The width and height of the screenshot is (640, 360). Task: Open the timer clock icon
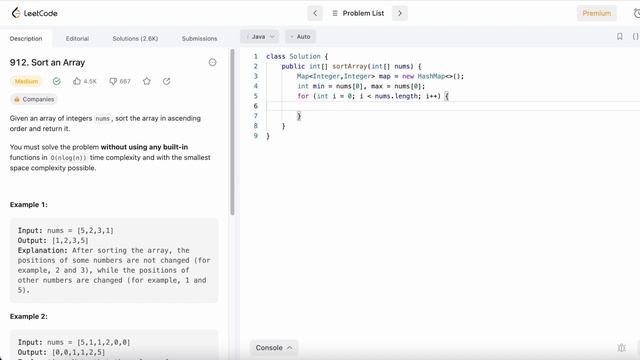click(x=637, y=13)
